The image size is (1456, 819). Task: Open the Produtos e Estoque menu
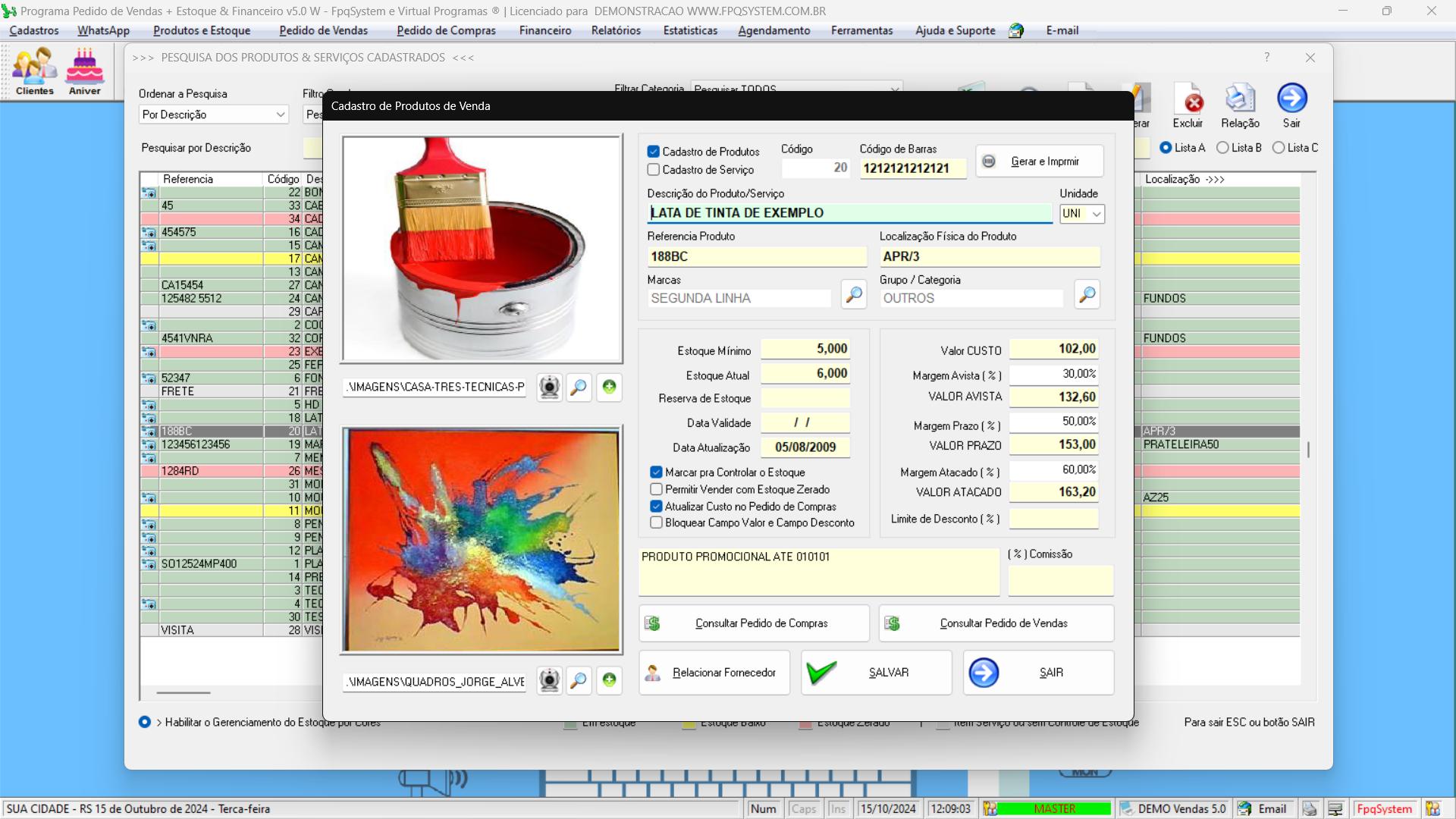pos(202,30)
